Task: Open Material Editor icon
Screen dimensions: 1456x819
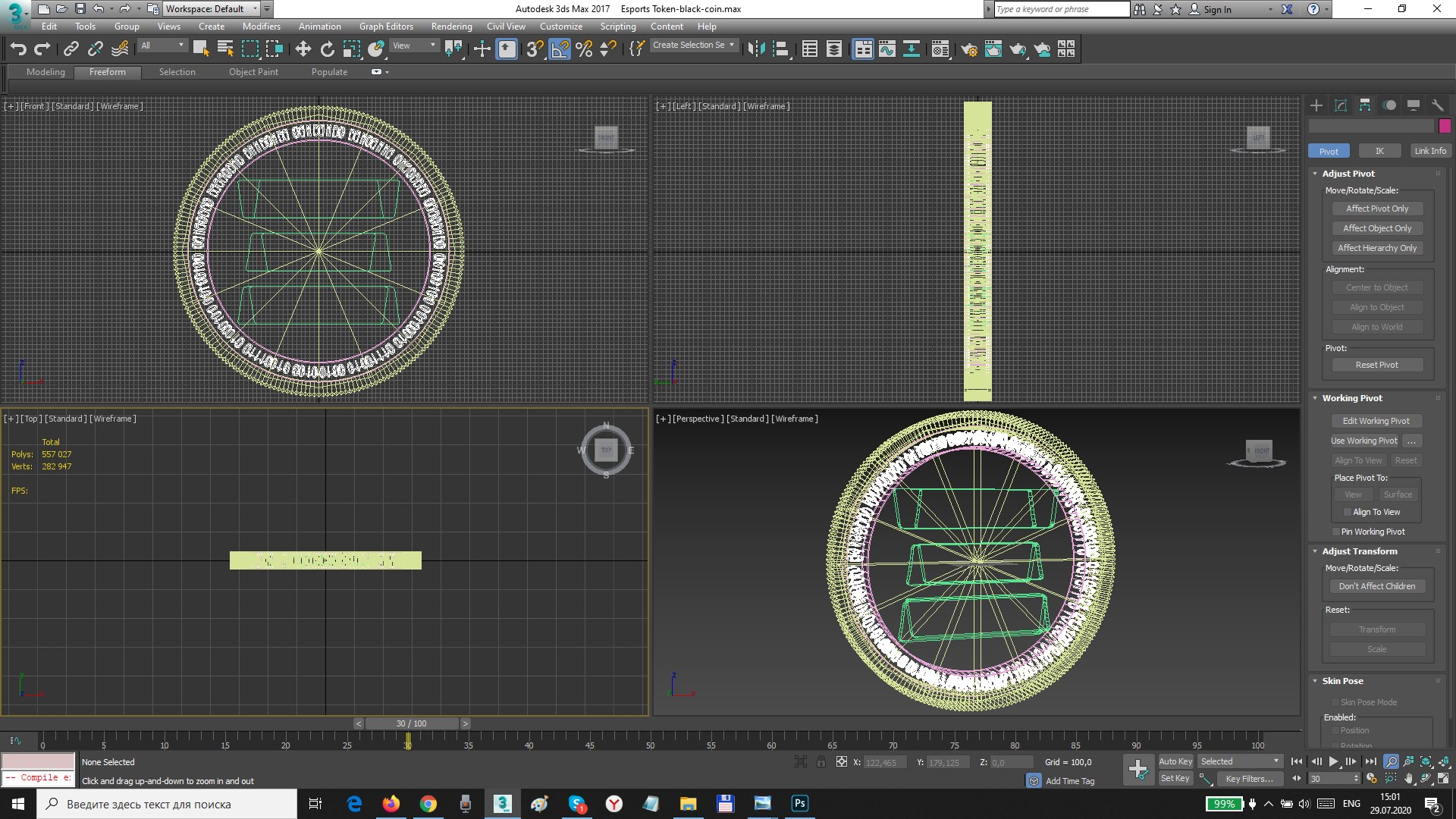Action: pyautogui.click(x=940, y=49)
